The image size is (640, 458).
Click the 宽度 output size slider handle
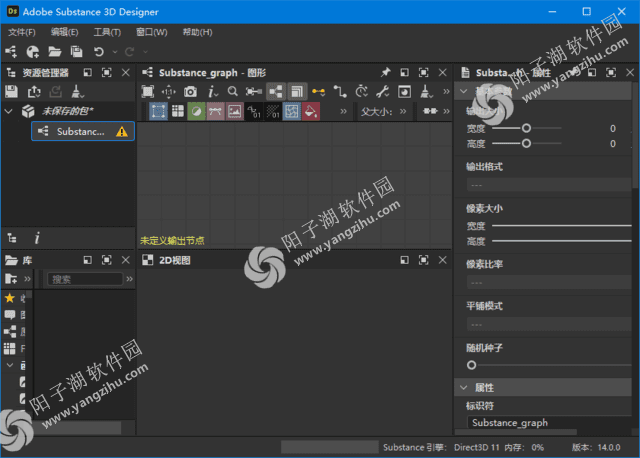point(527,128)
